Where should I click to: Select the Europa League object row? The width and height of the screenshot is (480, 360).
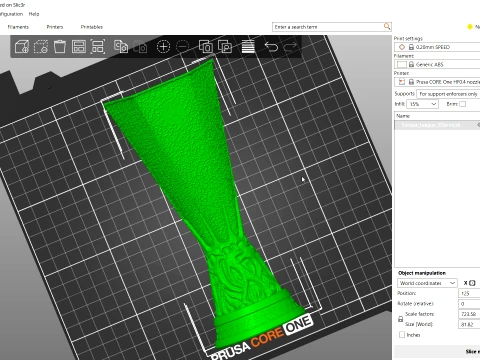[x=437, y=125]
